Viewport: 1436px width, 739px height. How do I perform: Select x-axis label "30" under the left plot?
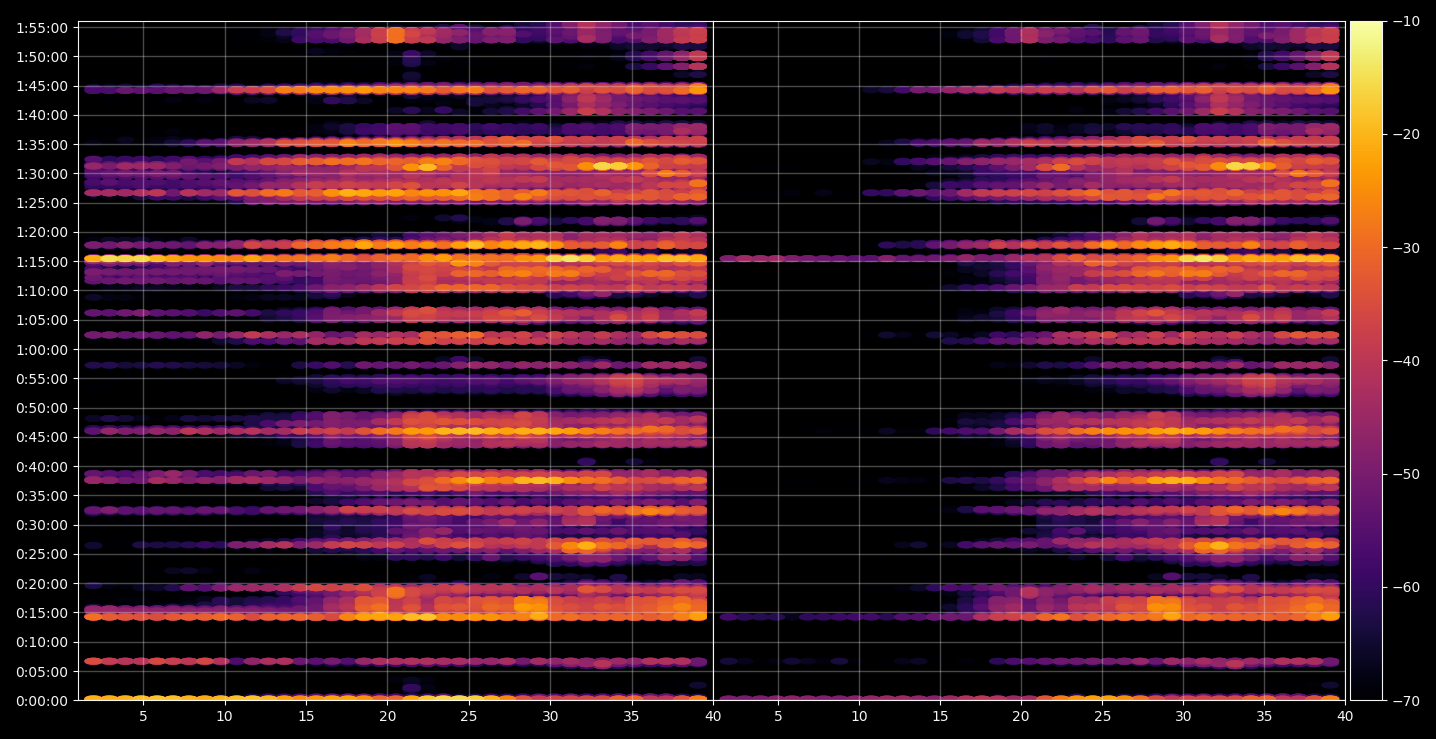point(550,716)
